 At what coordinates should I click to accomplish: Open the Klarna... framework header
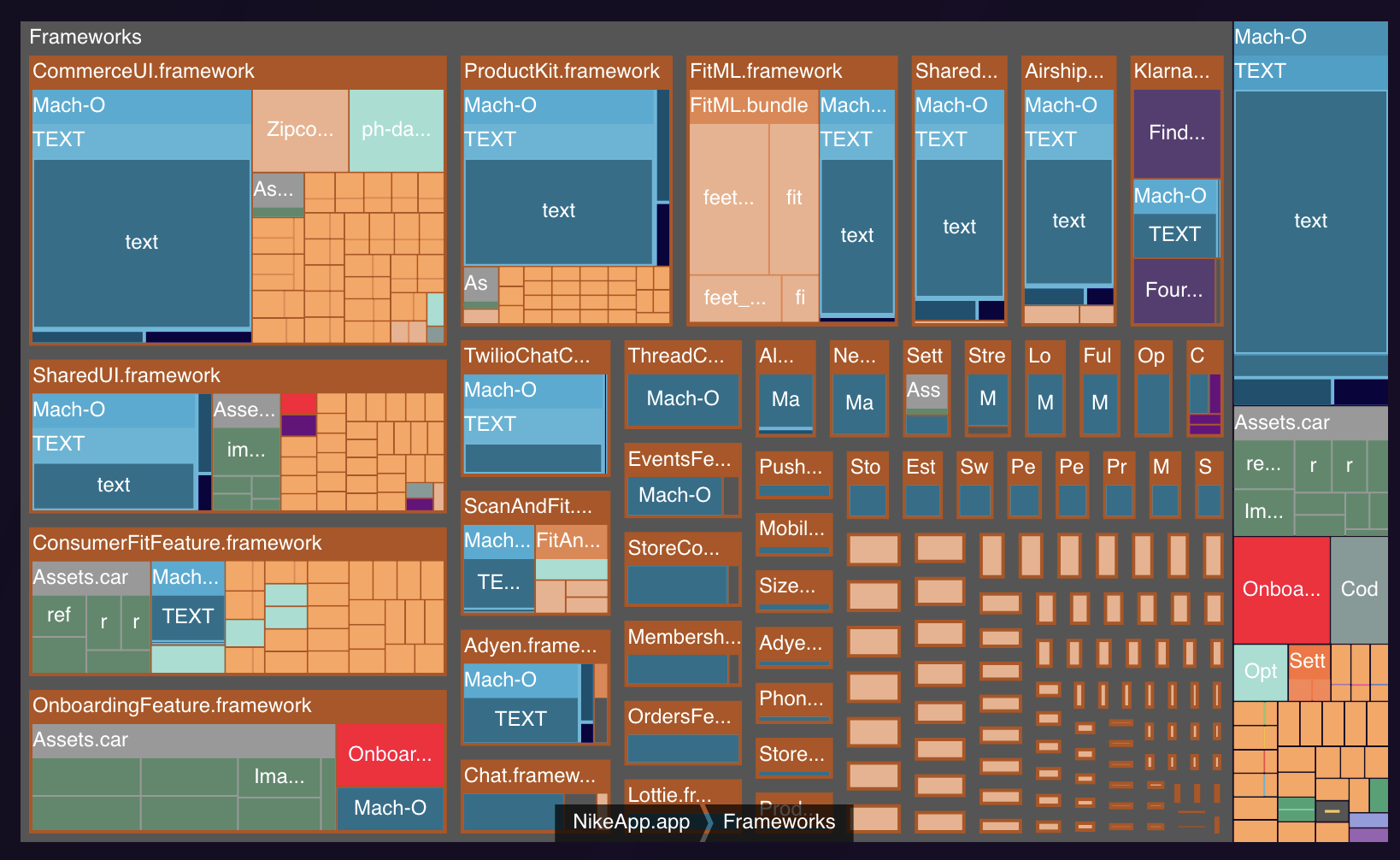(1177, 72)
